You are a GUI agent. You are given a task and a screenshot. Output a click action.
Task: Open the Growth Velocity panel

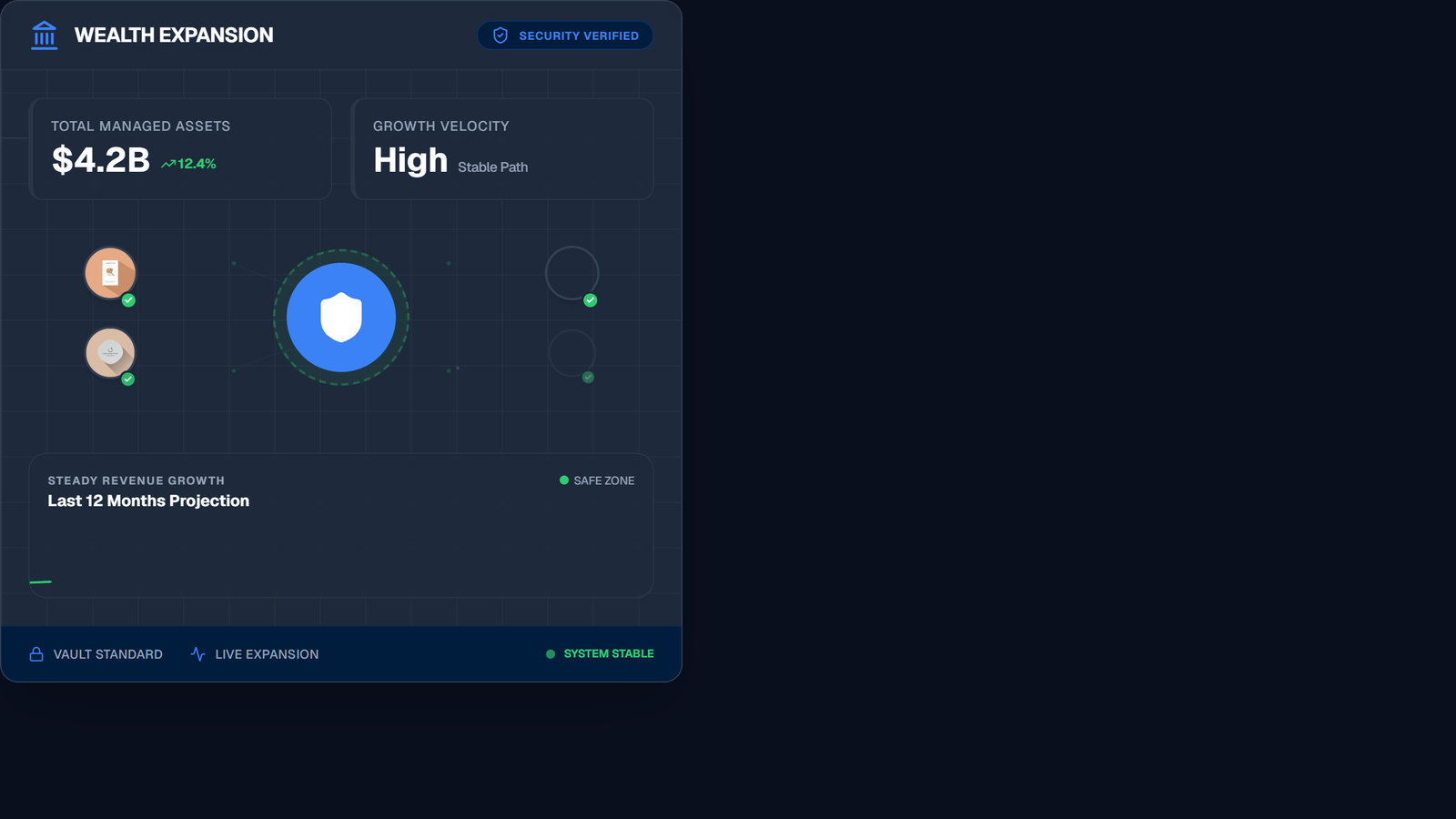point(501,148)
